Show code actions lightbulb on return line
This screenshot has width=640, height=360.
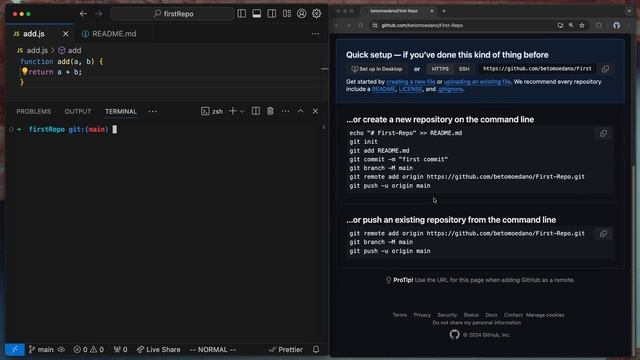coord(24,71)
